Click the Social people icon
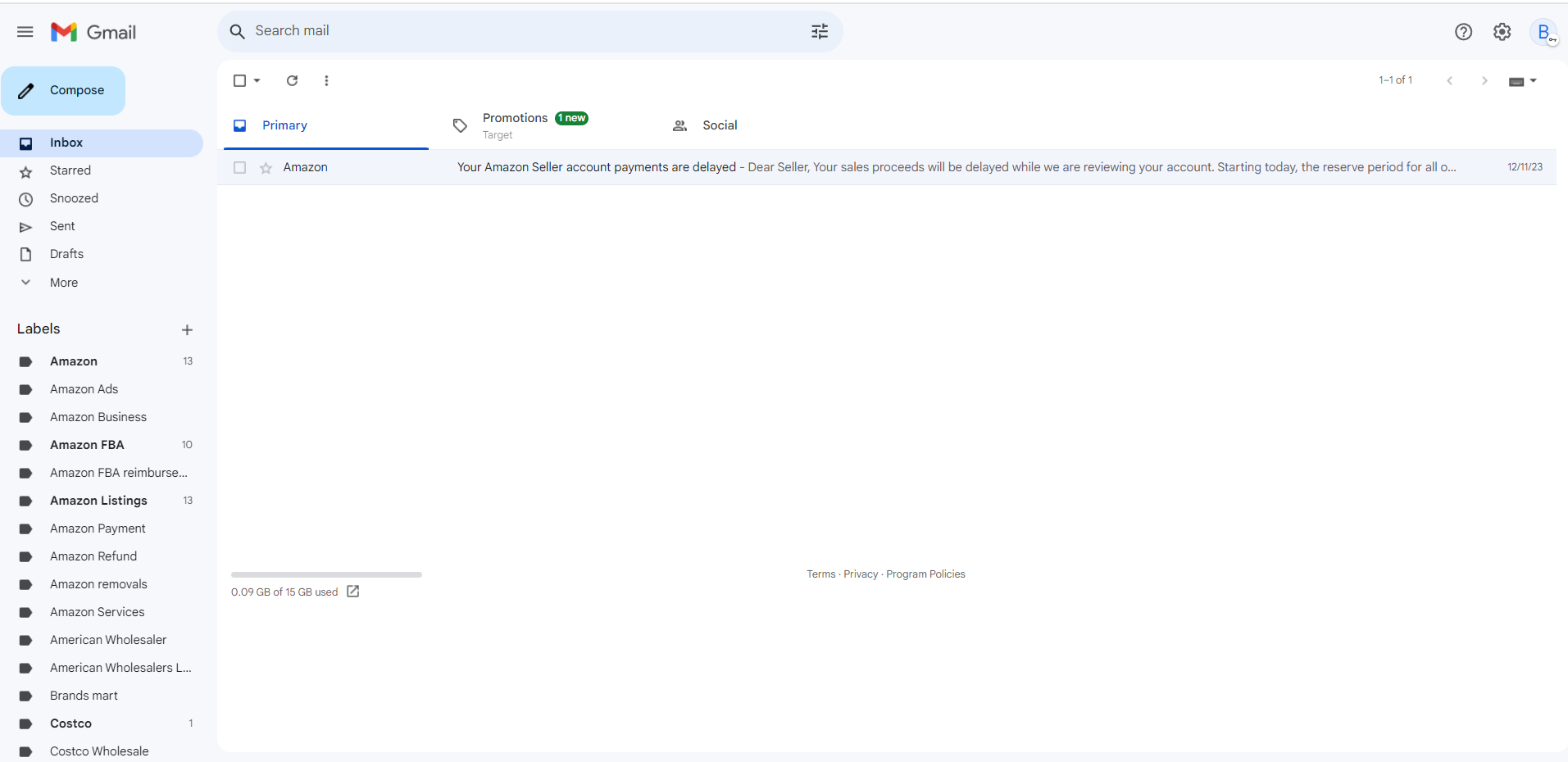This screenshot has width=1568, height=762. (x=679, y=125)
